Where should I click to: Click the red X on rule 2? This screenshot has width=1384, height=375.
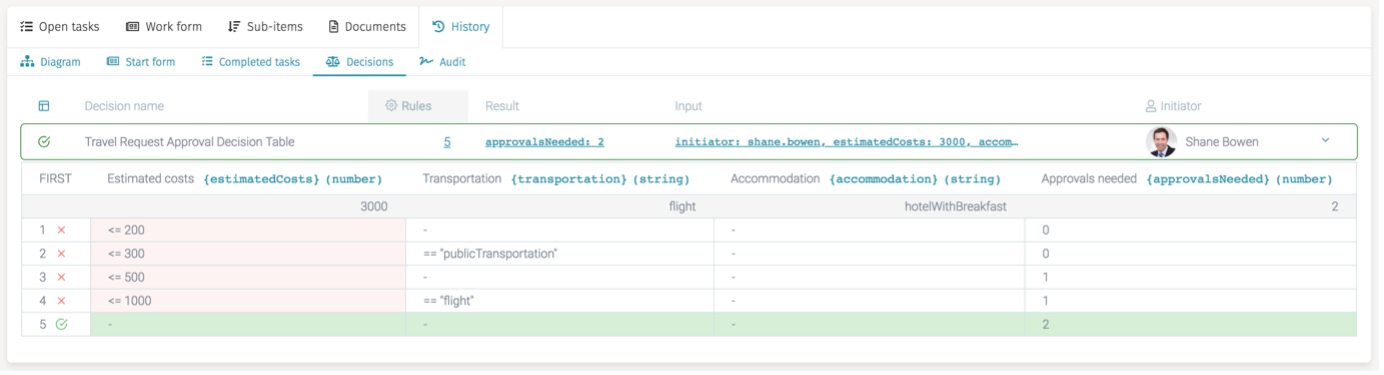pyautogui.click(x=61, y=254)
